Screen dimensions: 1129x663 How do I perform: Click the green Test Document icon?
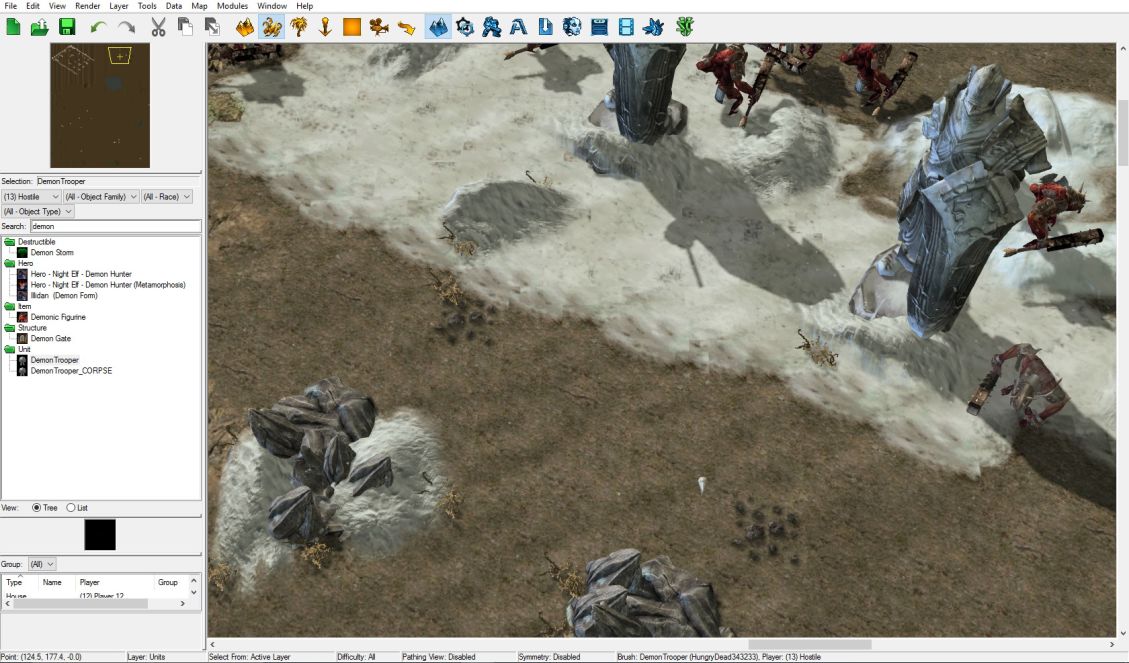685,27
